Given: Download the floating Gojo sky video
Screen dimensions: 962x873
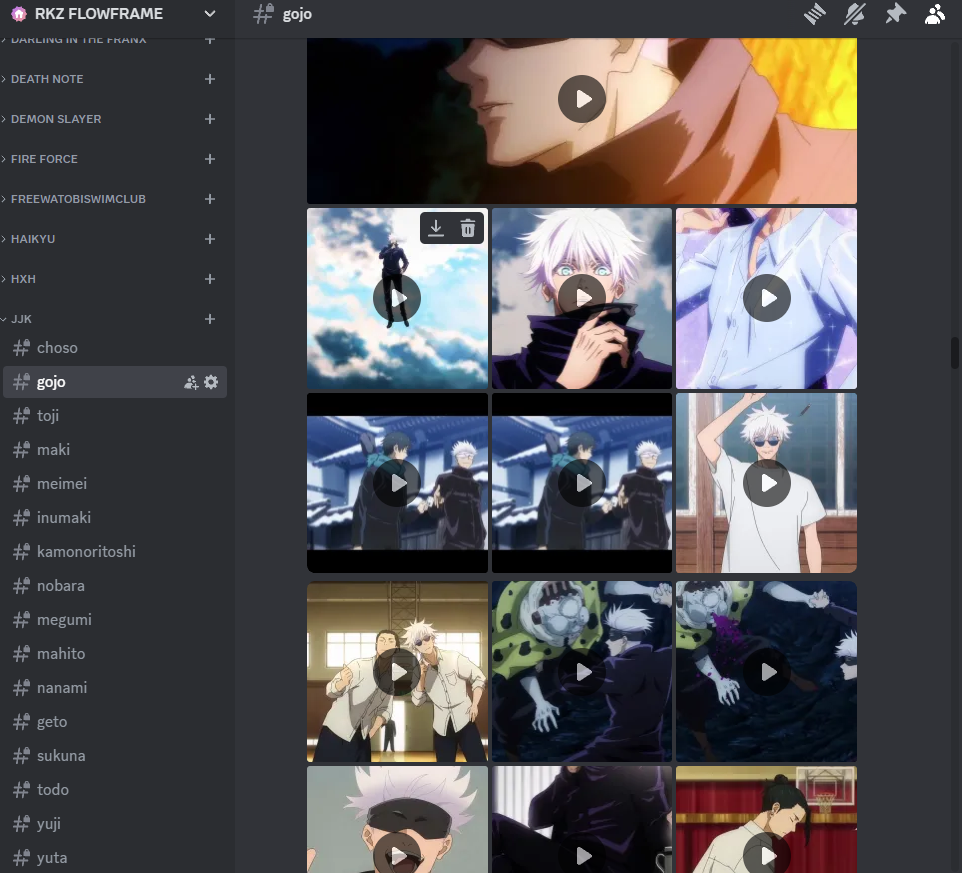Looking at the screenshot, I should tap(436, 228).
